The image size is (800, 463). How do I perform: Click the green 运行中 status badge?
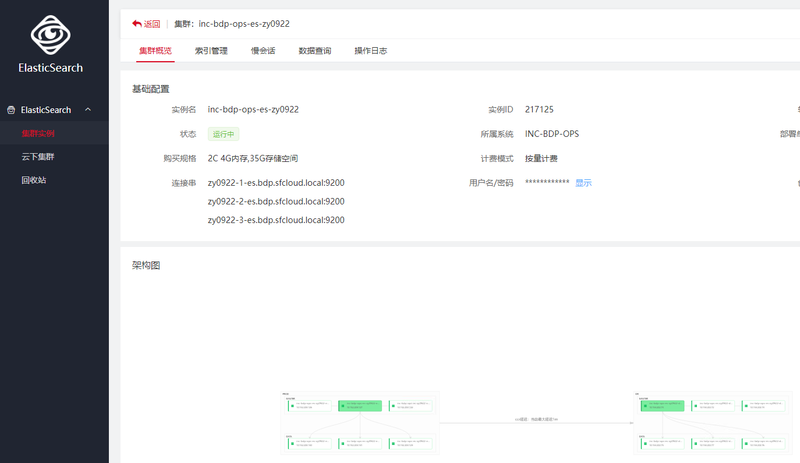pos(223,134)
